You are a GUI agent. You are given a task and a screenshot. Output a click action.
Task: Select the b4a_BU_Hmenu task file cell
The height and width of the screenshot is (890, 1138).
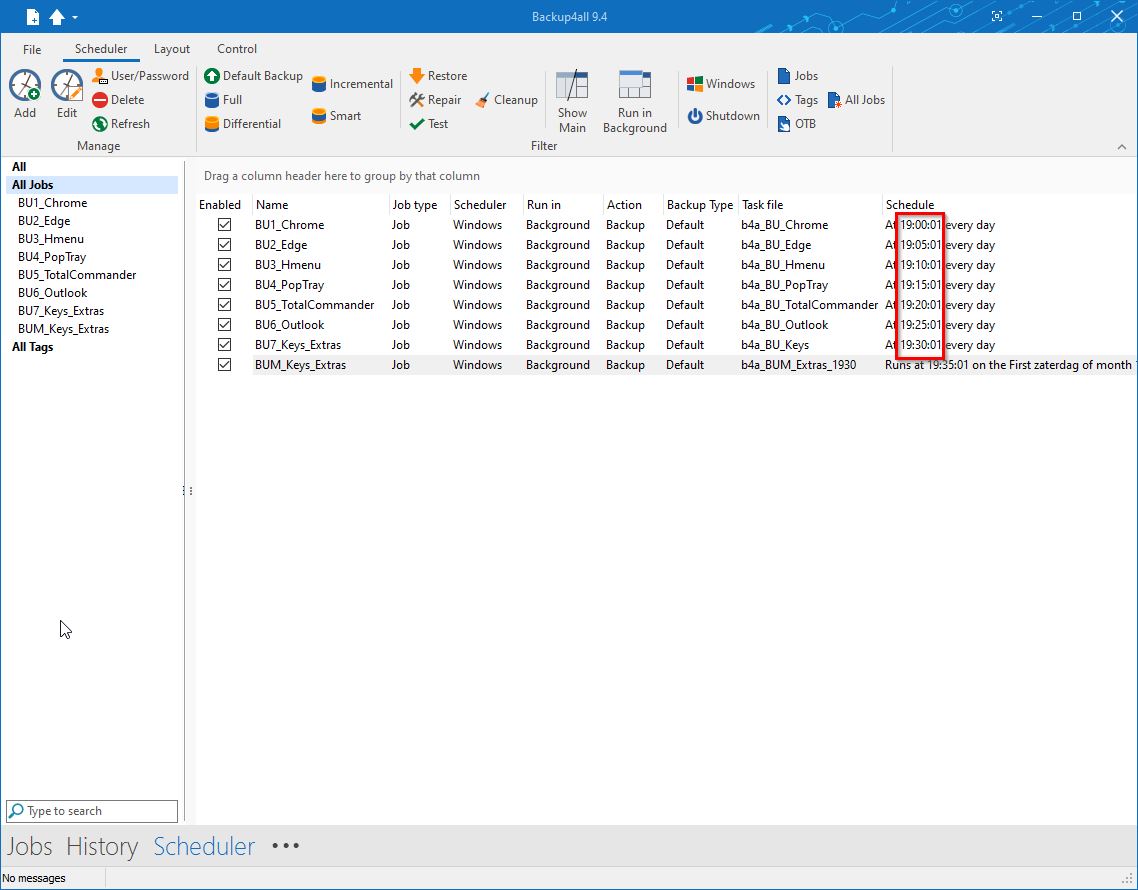tap(782, 264)
